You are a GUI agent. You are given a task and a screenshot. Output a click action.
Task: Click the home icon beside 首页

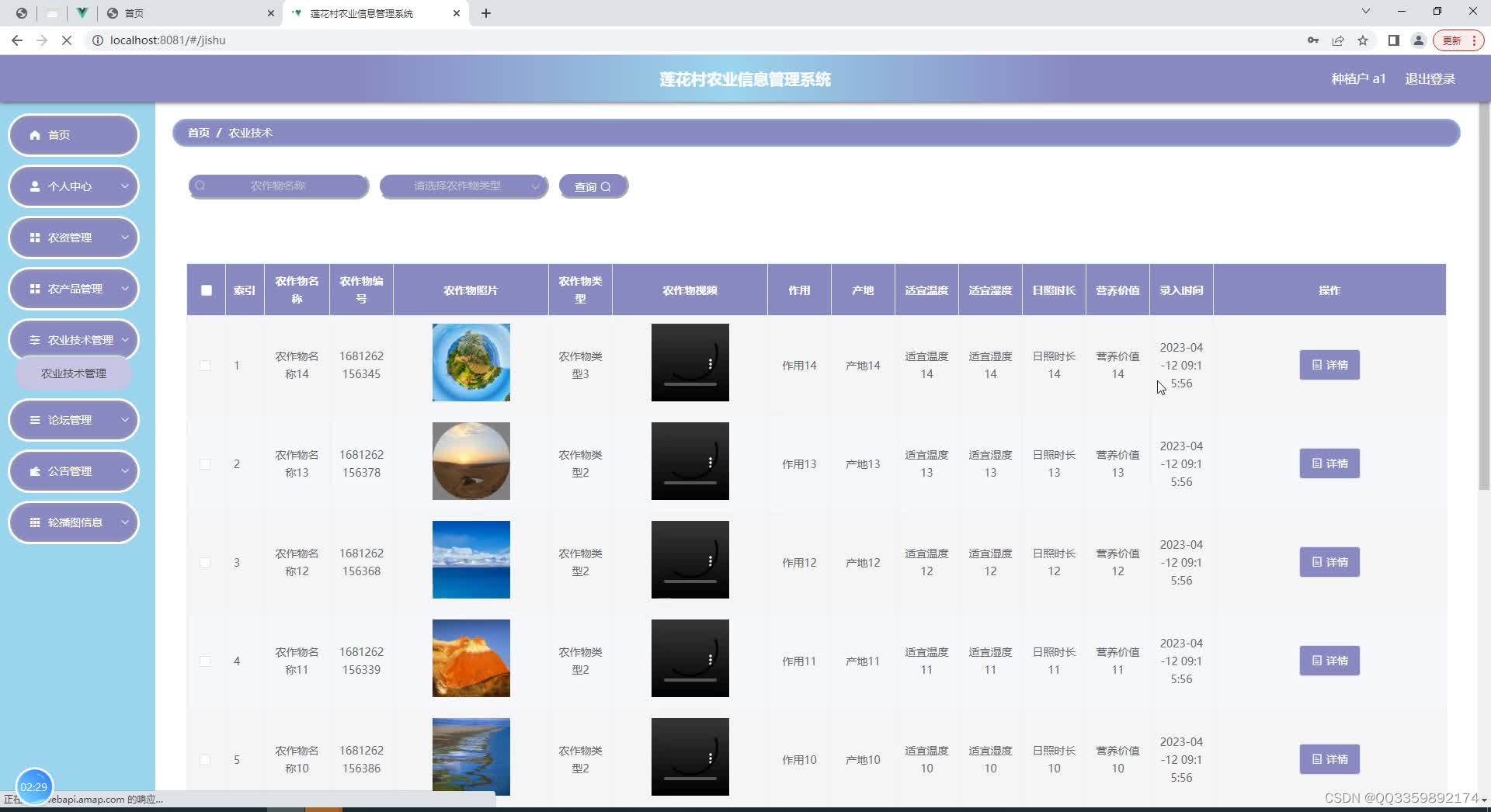(x=35, y=135)
